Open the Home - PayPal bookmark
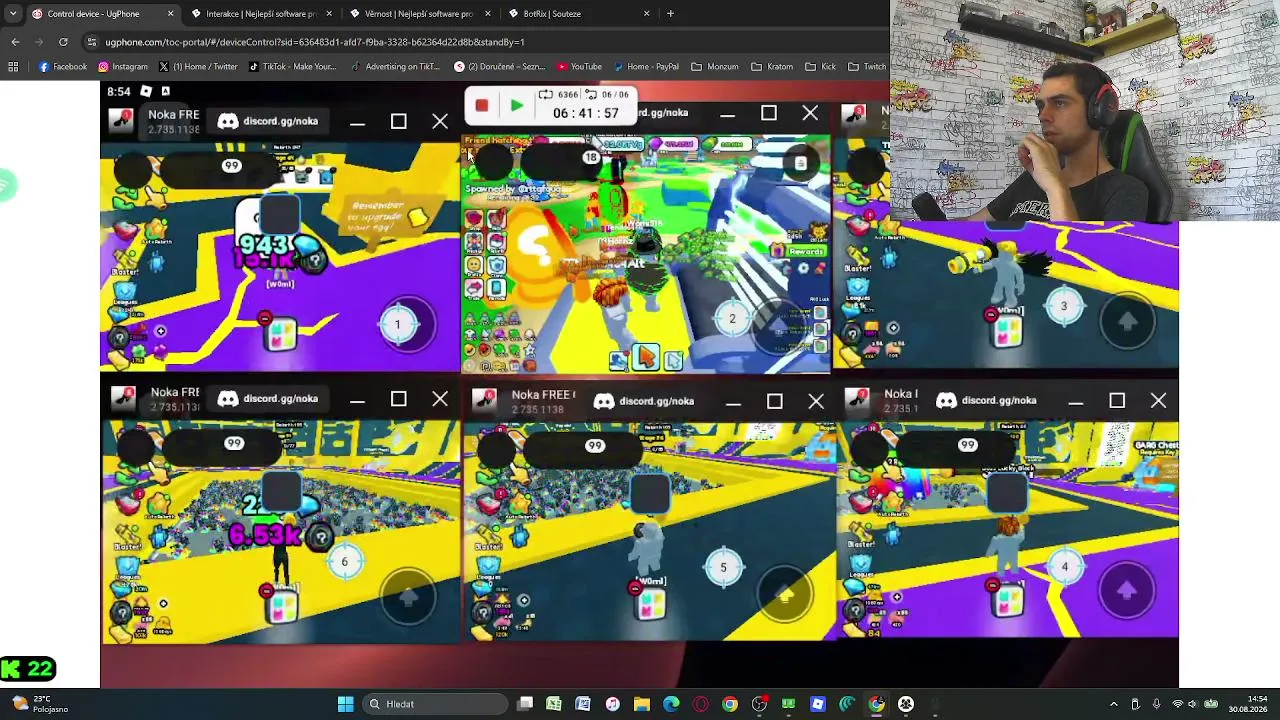The image size is (1280, 720). point(645,67)
